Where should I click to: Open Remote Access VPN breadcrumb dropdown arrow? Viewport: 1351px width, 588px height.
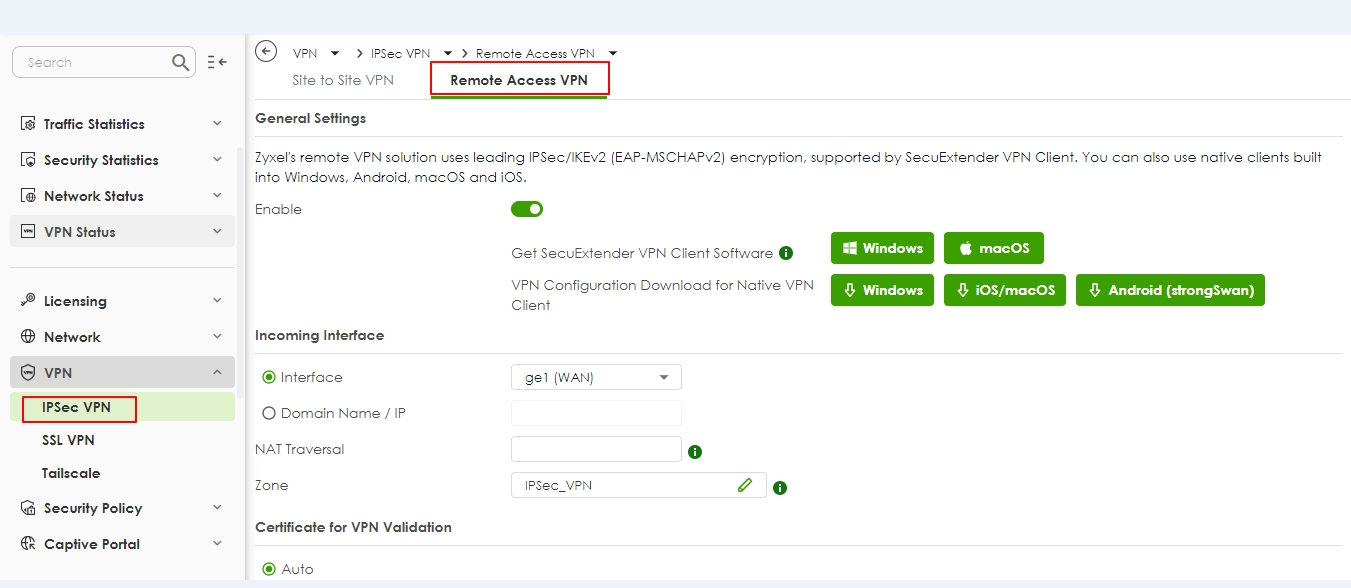click(612, 53)
